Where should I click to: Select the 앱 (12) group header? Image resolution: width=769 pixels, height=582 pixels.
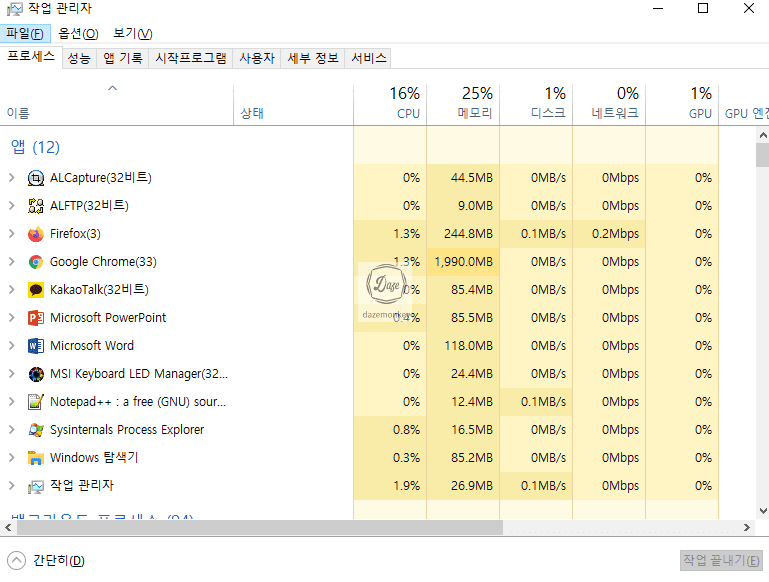coord(35,147)
